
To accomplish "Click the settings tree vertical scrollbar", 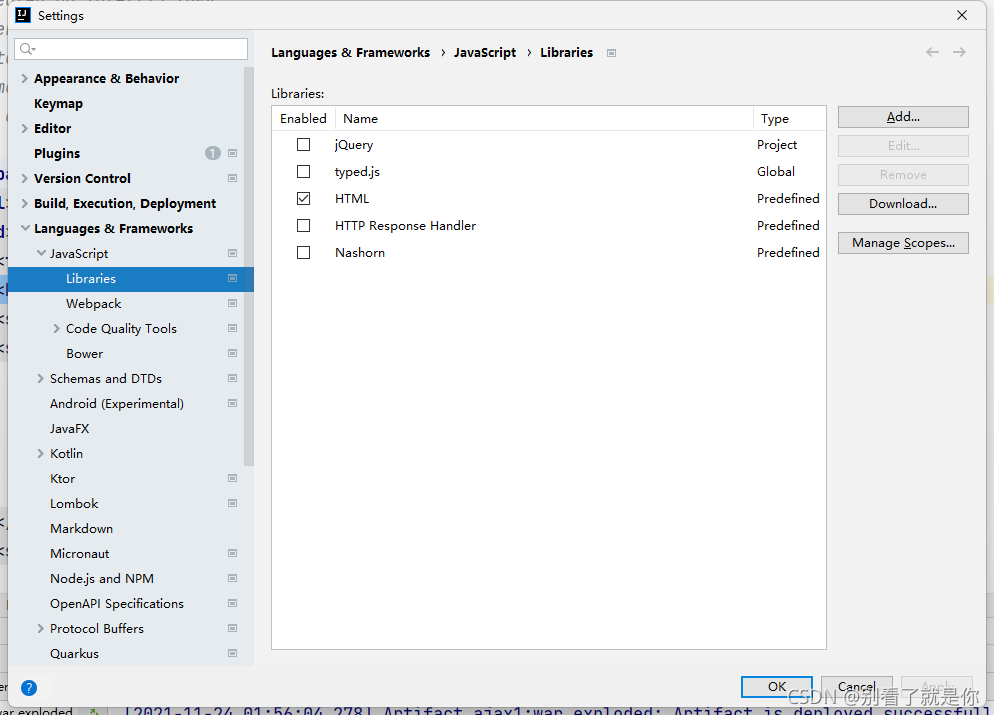I will pos(248,266).
